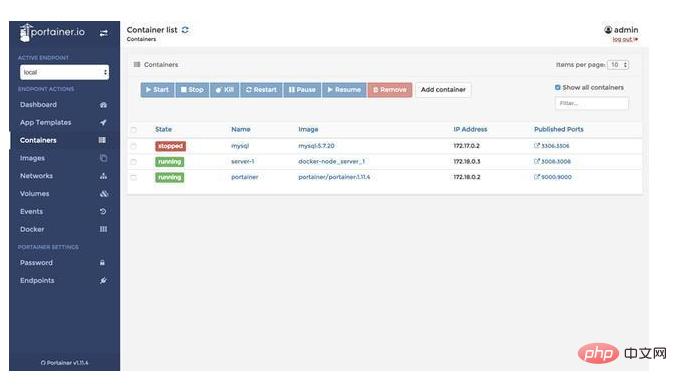Sort table by Image column header
Image resolution: width=677 pixels, height=386 pixels.
point(308,129)
